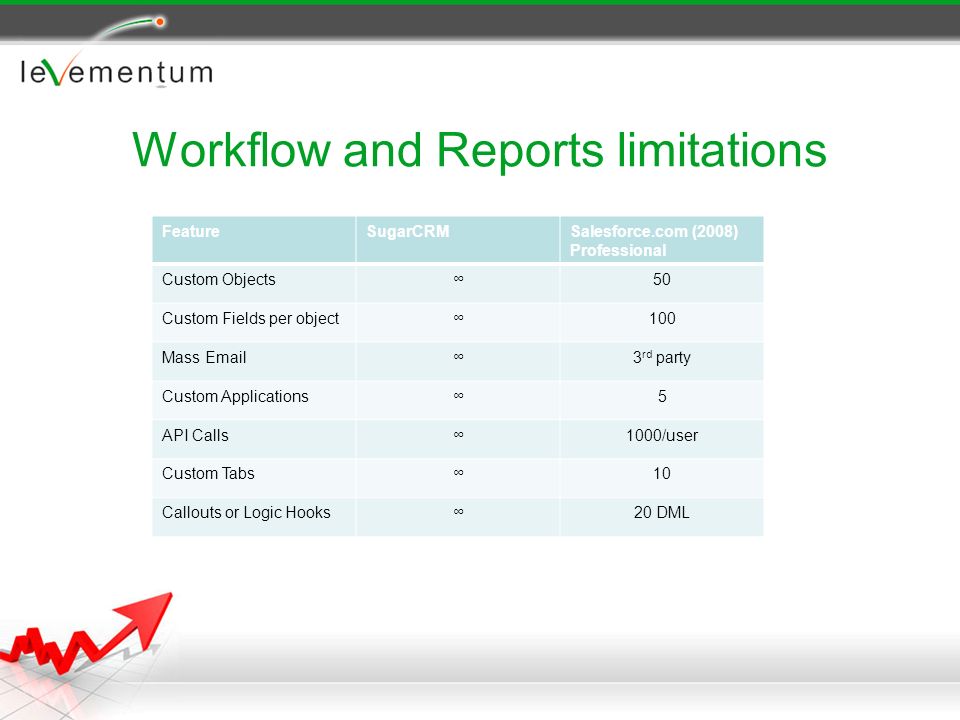960x720 pixels.
Task: Click the infinity symbol in API Calls row
Action: [459, 435]
